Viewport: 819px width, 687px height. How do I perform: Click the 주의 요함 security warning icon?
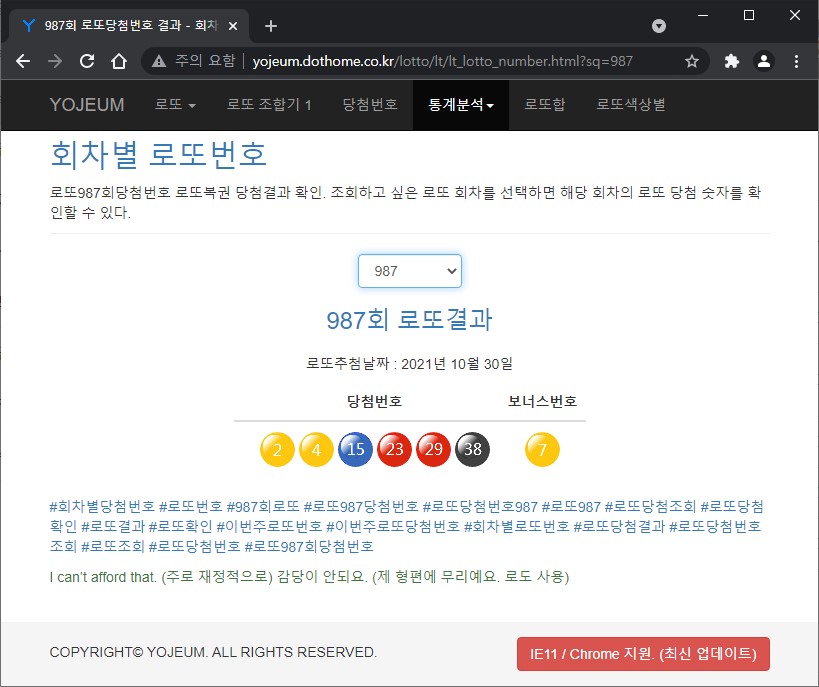pyautogui.click(x=159, y=62)
